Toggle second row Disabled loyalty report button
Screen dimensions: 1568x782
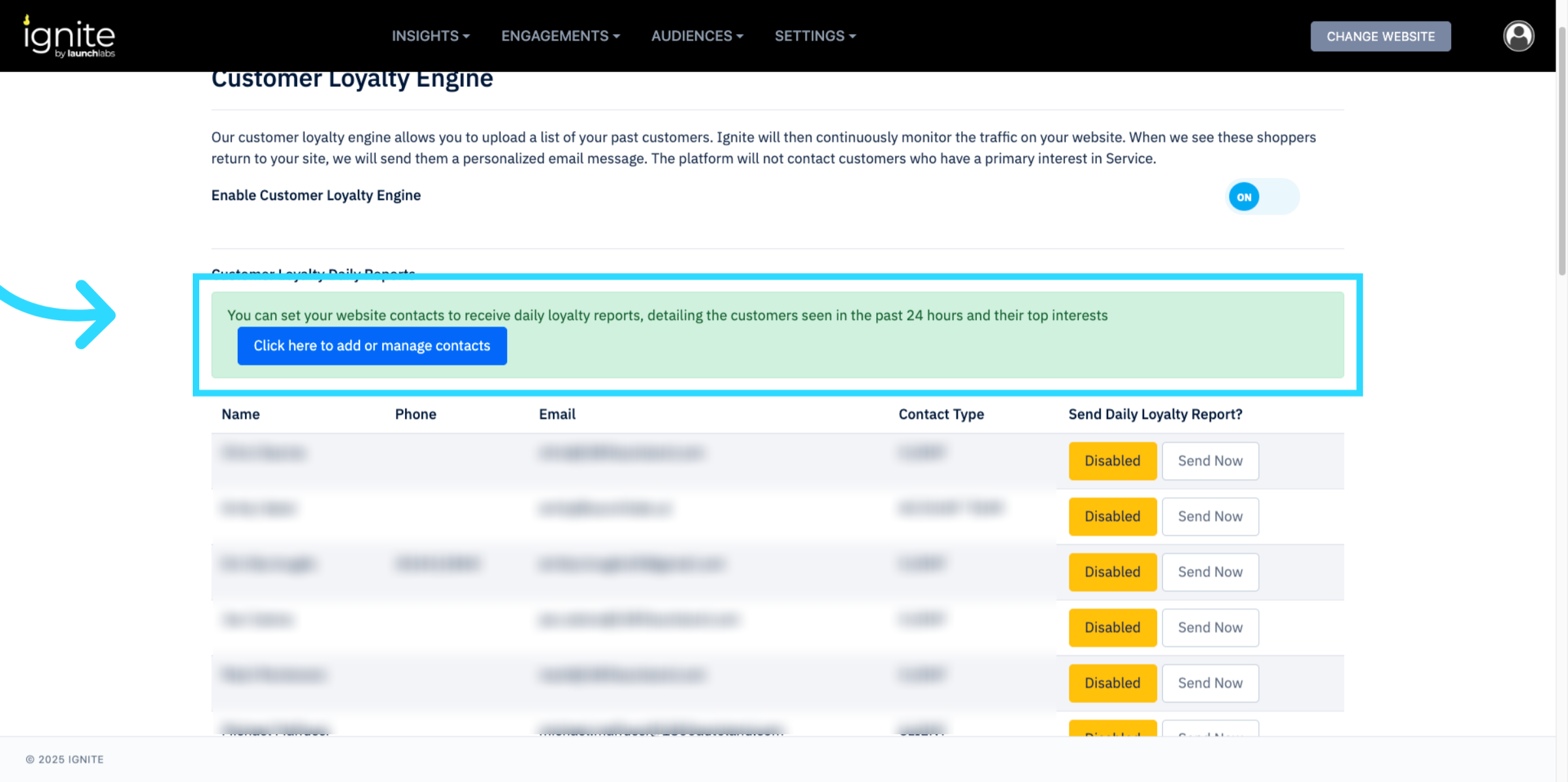(x=1112, y=516)
